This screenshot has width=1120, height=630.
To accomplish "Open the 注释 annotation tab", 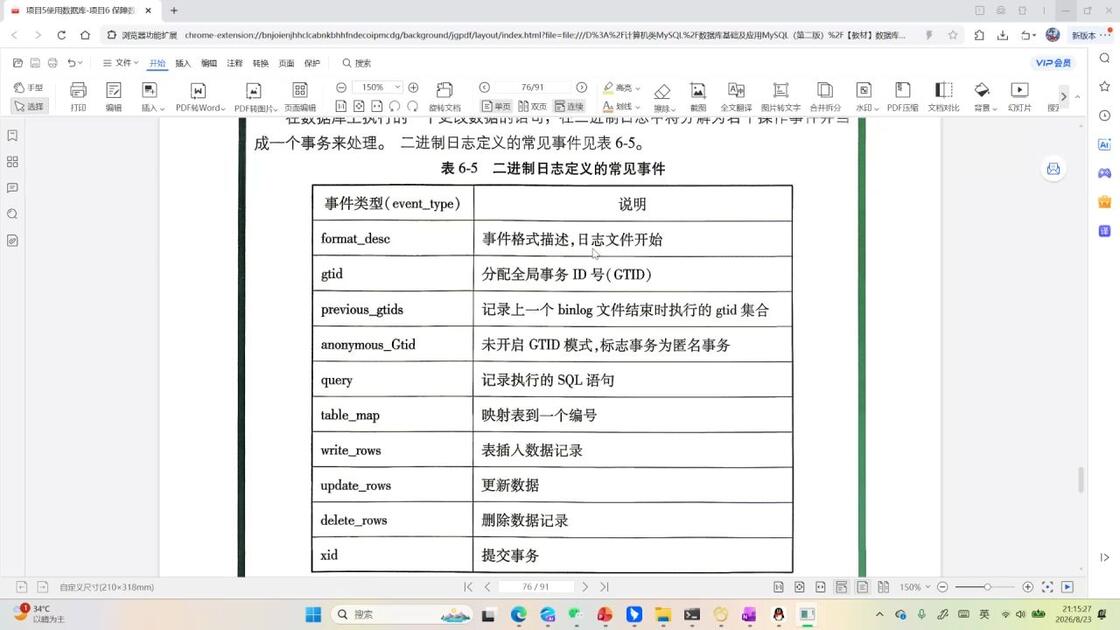I will (x=234, y=63).
